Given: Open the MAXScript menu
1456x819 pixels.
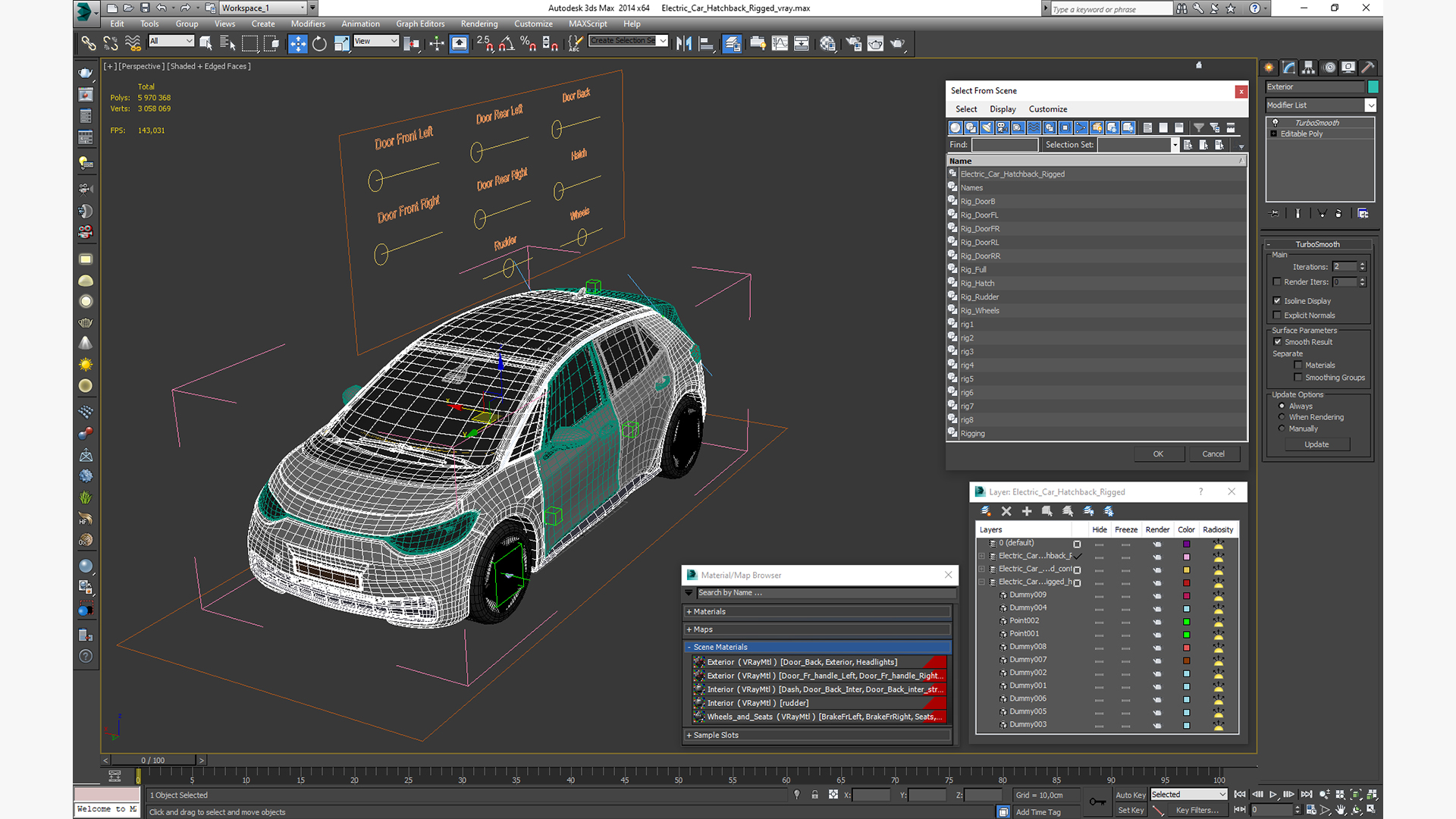Looking at the screenshot, I should tap(588, 24).
